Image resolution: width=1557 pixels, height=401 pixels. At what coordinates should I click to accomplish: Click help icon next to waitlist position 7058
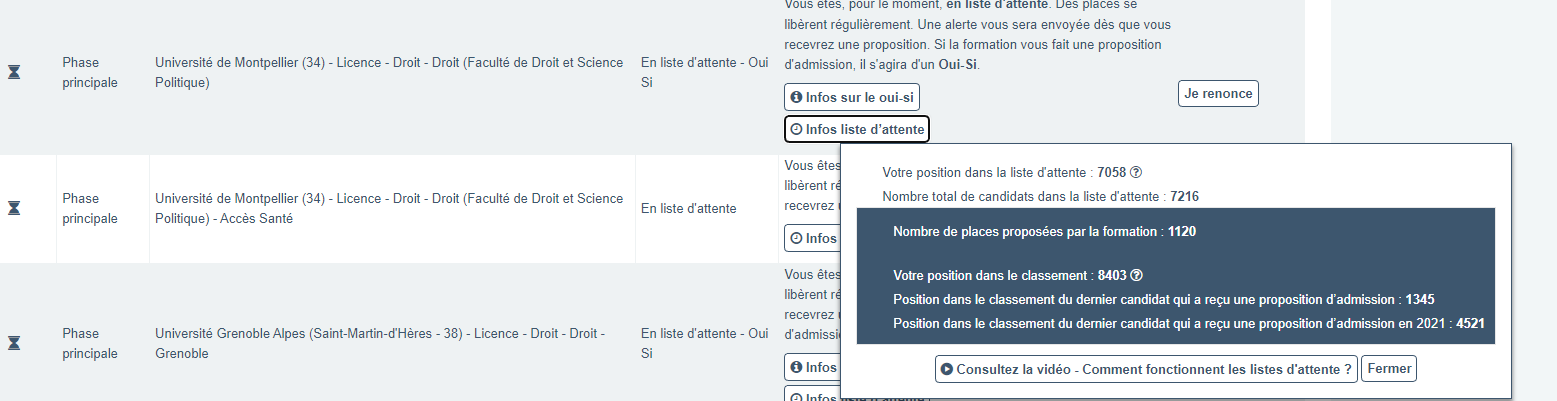tap(1135, 172)
